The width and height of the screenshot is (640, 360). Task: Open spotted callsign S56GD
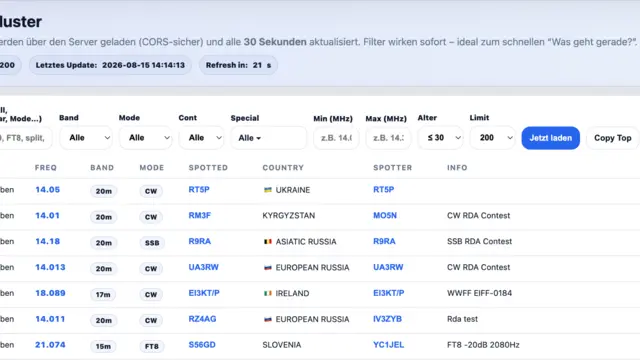click(x=202, y=345)
